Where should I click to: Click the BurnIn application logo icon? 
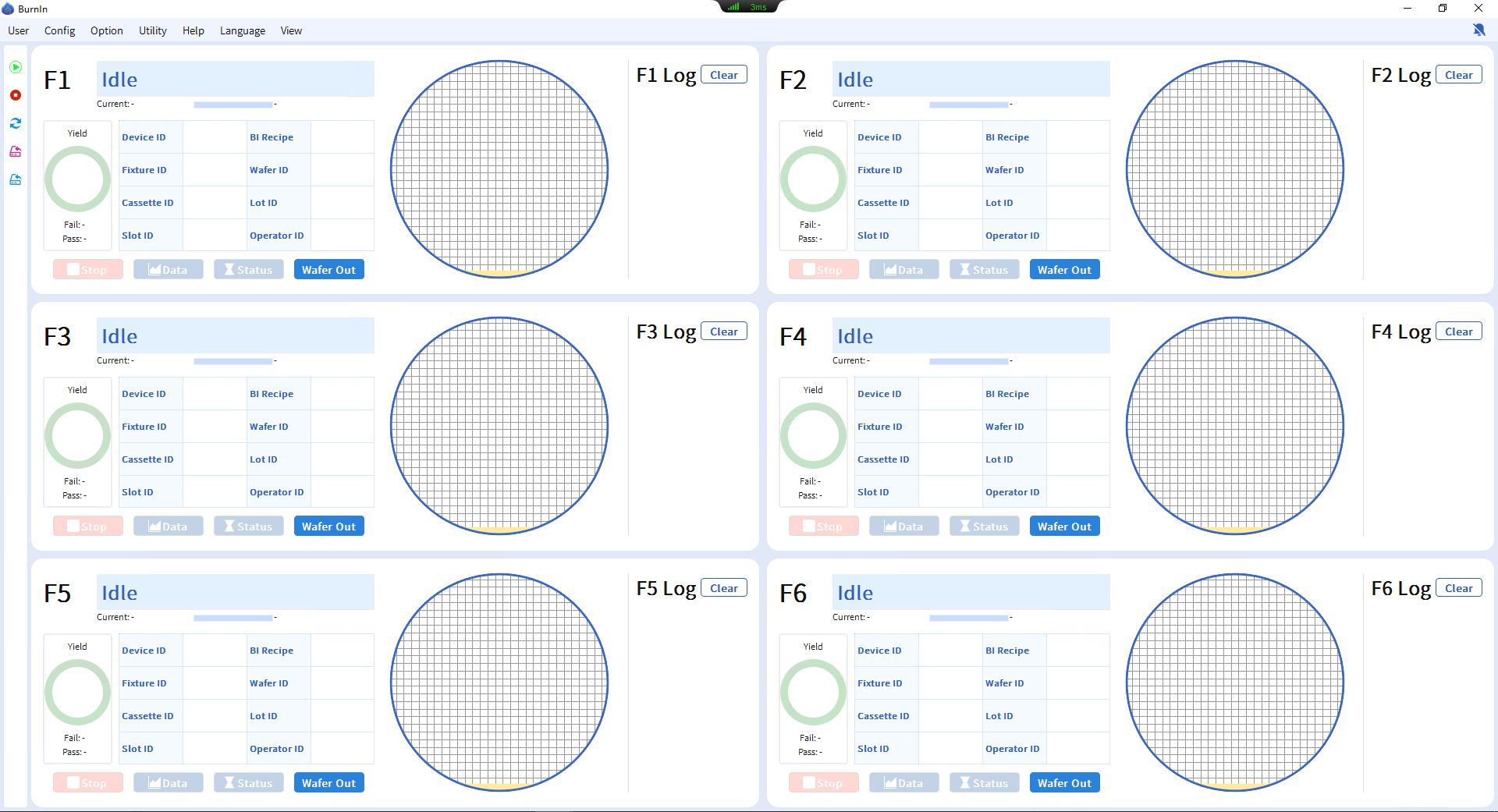point(8,9)
